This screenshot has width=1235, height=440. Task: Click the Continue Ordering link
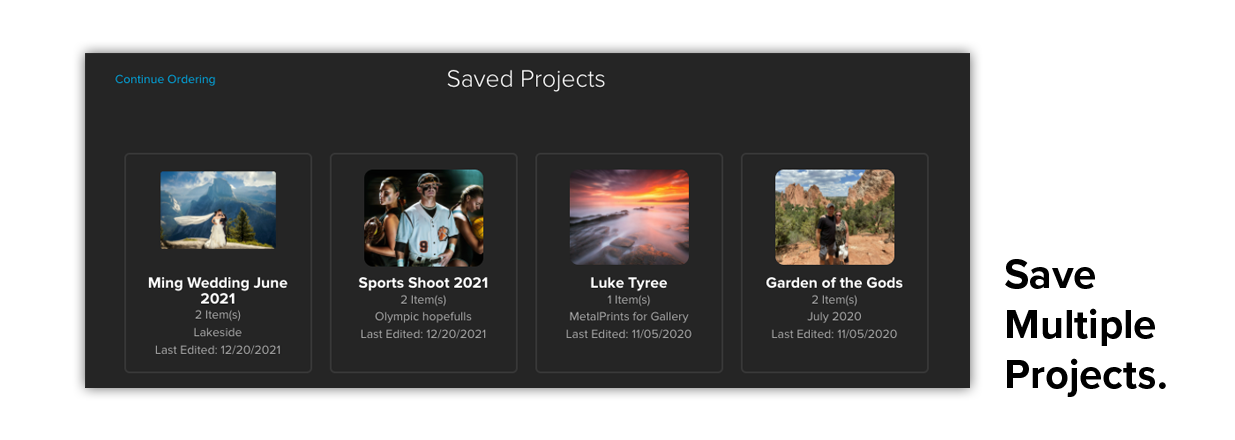tap(165, 80)
